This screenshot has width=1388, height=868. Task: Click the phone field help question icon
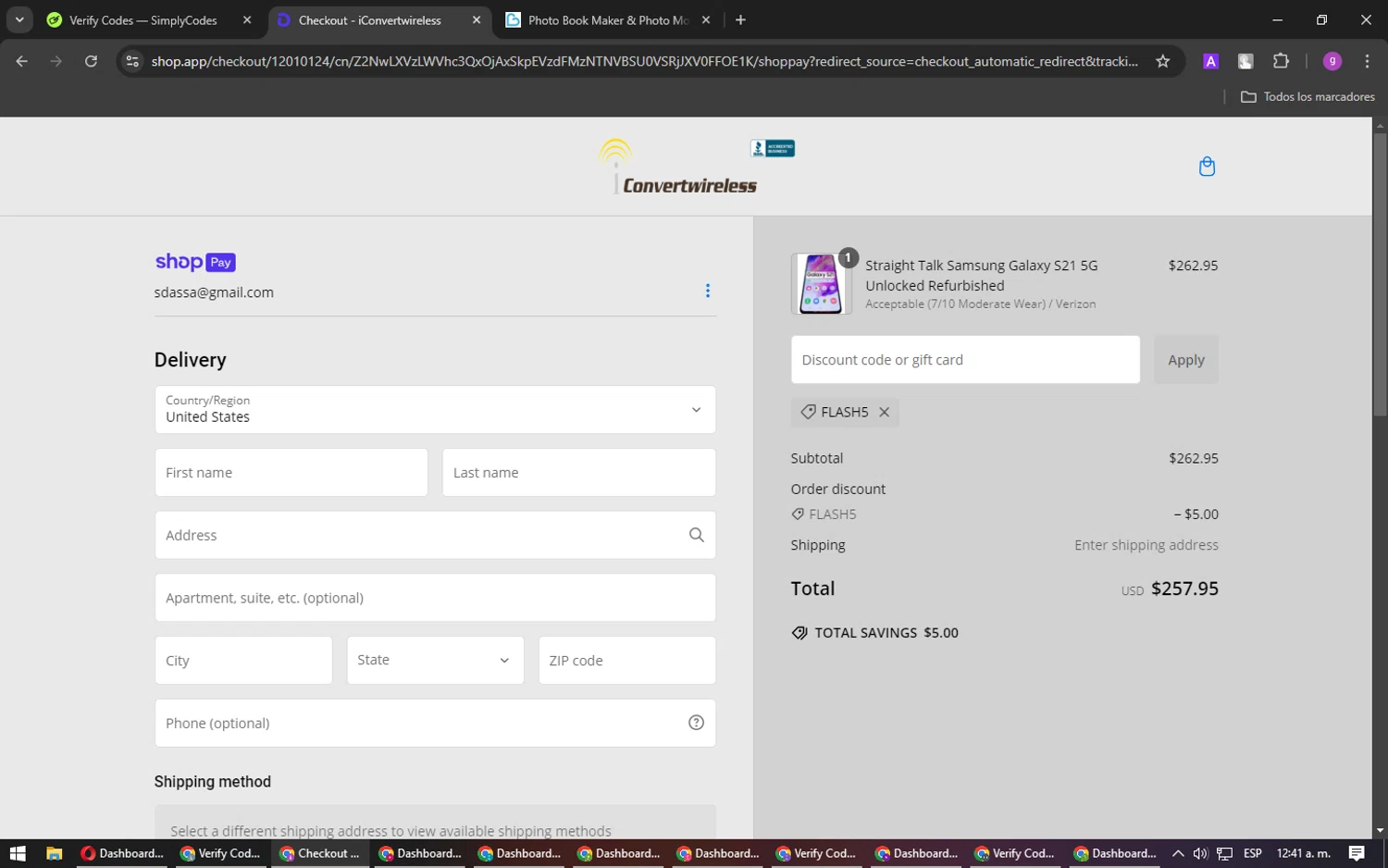696,723
